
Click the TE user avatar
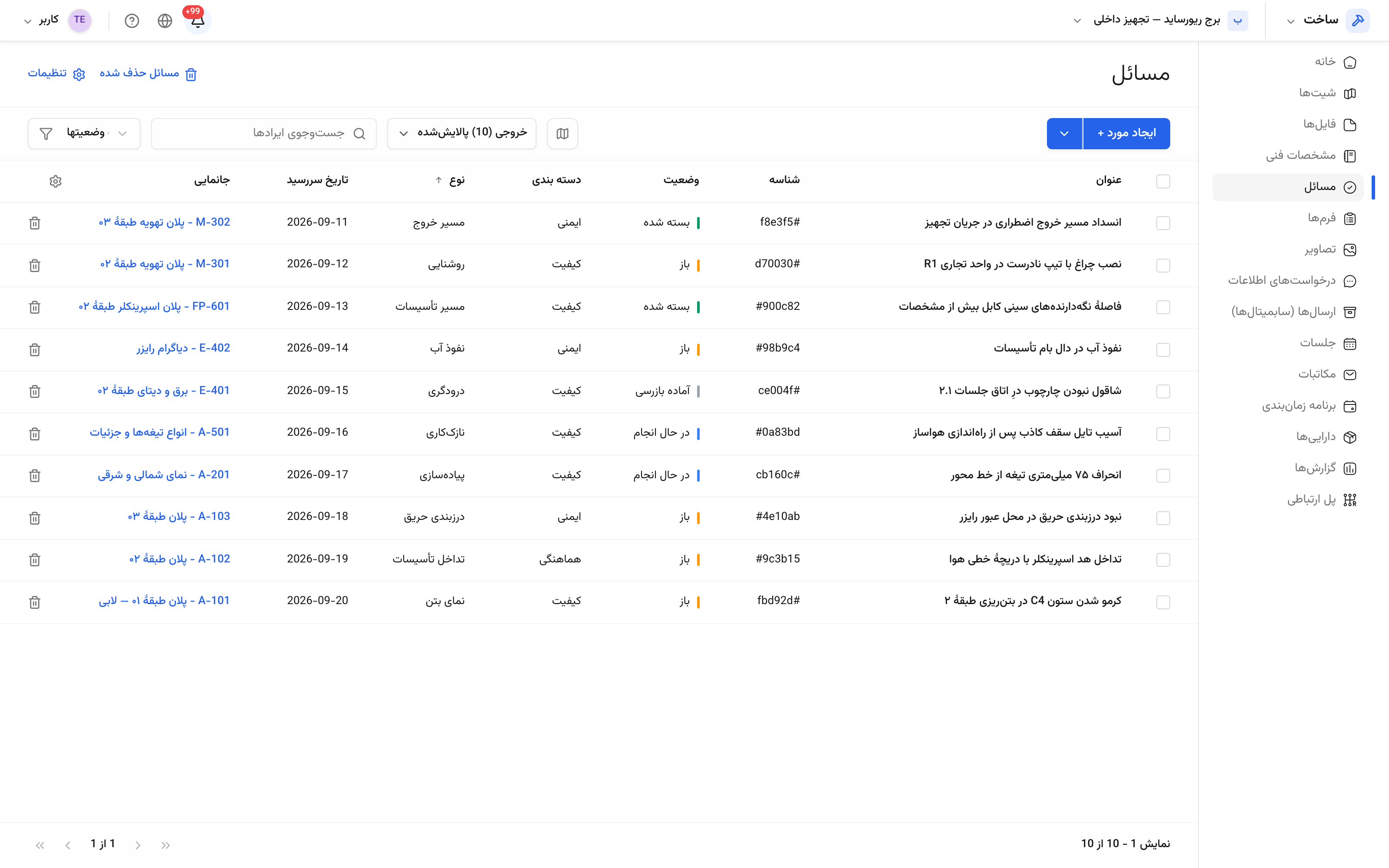[80, 20]
